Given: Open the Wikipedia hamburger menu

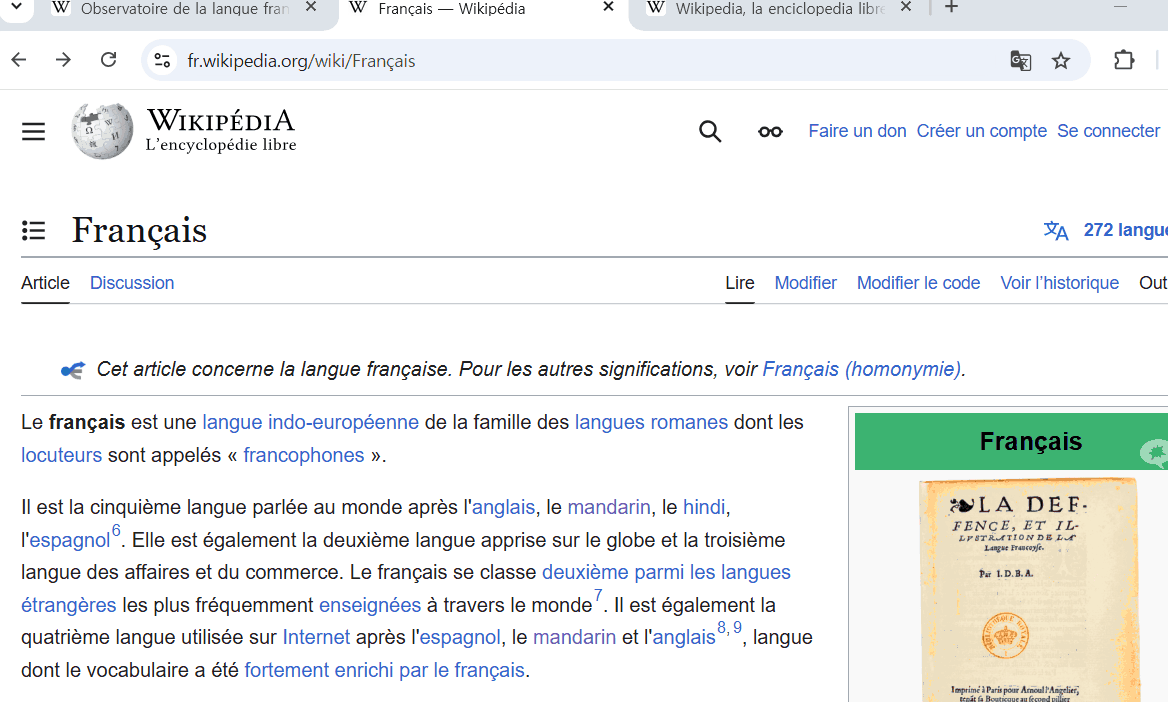Looking at the screenshot, I should [33, 131].
